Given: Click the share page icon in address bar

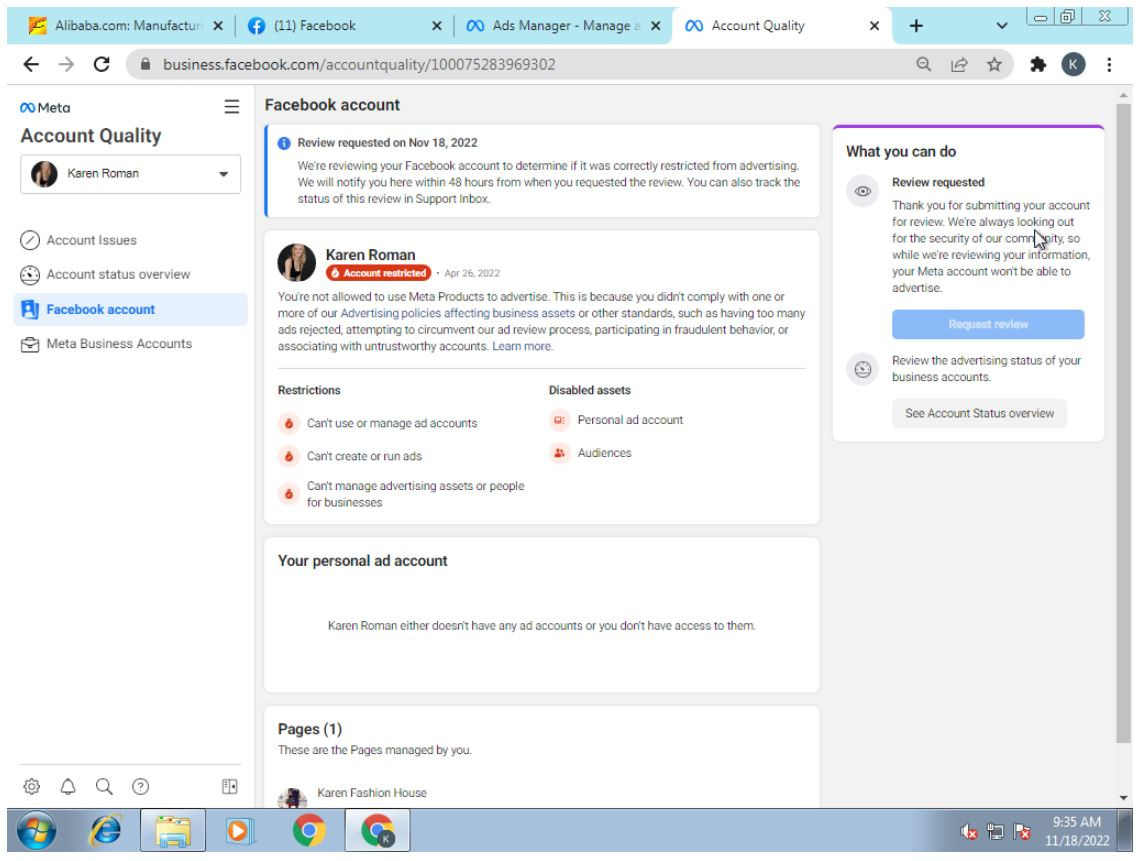Looking at the screenshot, I should (x=959, y=65).
